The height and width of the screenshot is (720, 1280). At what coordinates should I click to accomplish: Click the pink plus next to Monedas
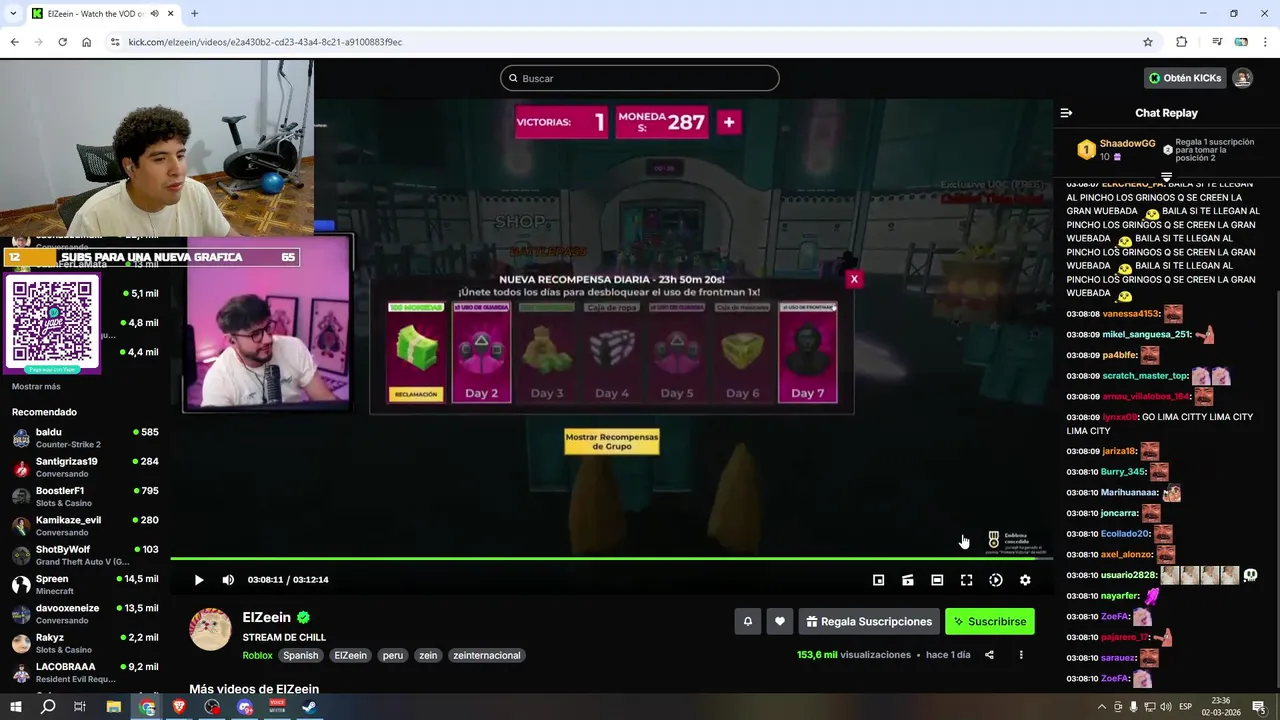[x=729, y=122]
